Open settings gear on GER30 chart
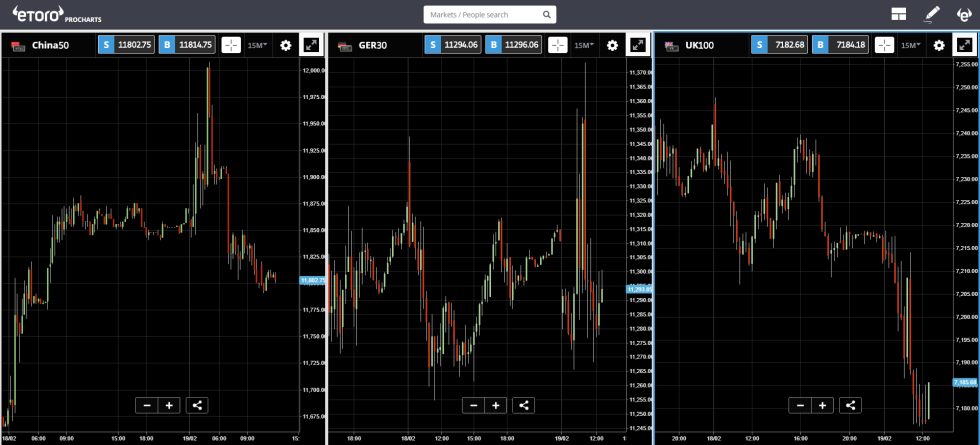 click(x=612, y=45)
